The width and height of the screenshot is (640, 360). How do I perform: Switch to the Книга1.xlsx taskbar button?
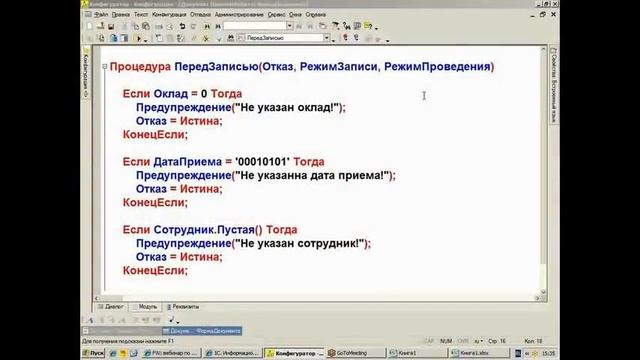tap(479, 353)
